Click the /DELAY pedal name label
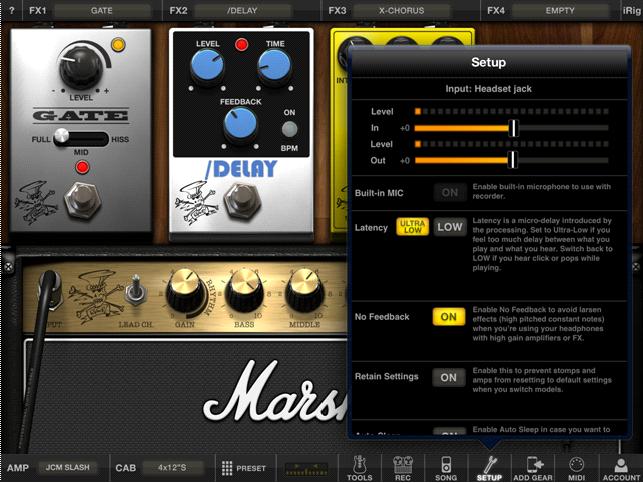The height and width of the screenshot is (483, 643). tap(241, 169)
